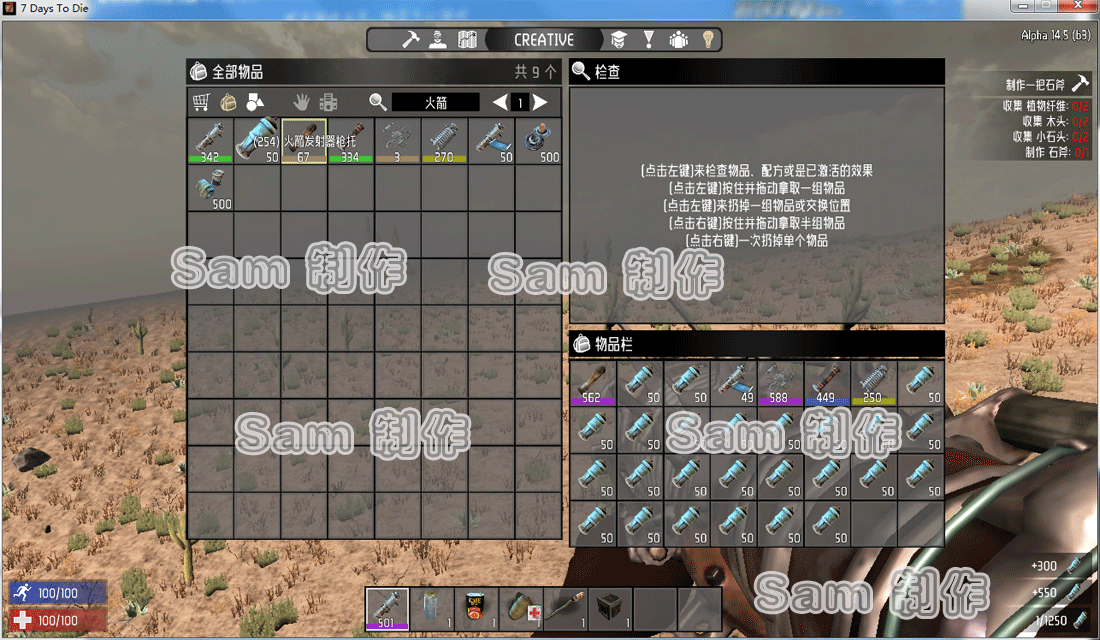Click the 7 Days To Die window title
This screenshot has height=640, width=1100.
coord(54,8)
